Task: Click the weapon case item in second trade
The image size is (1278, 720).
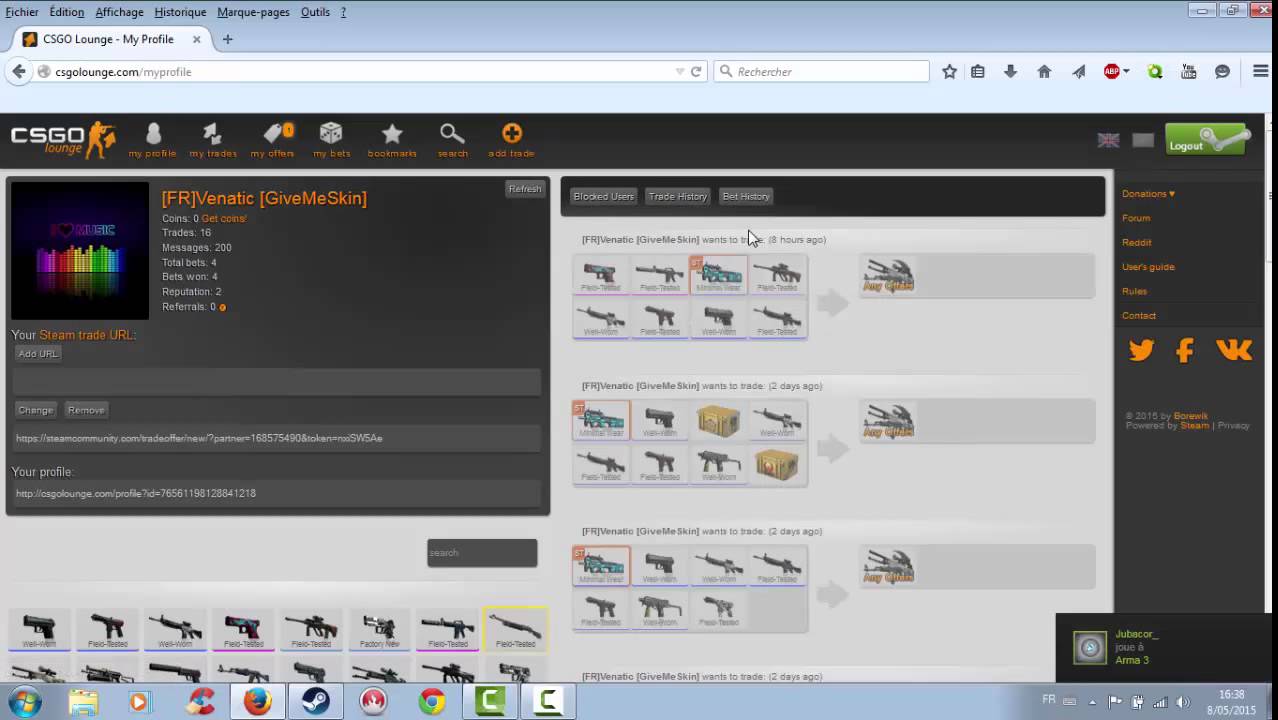Action: (718, 421)
